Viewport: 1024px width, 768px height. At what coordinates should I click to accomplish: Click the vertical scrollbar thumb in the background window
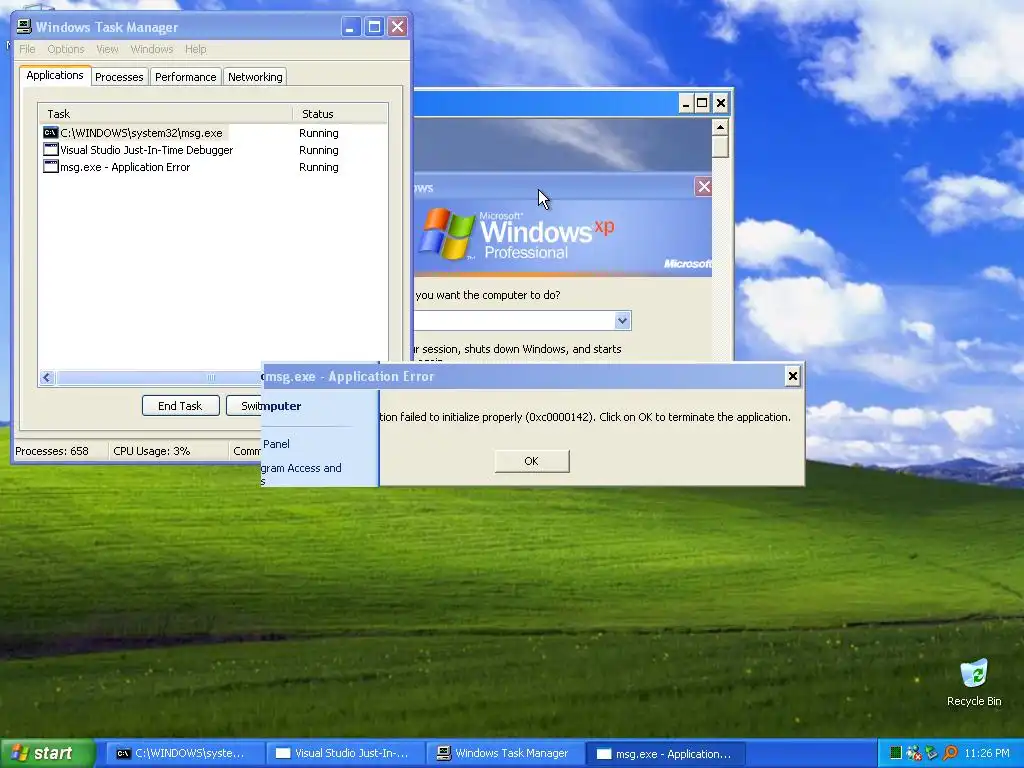tap(720, 146)
